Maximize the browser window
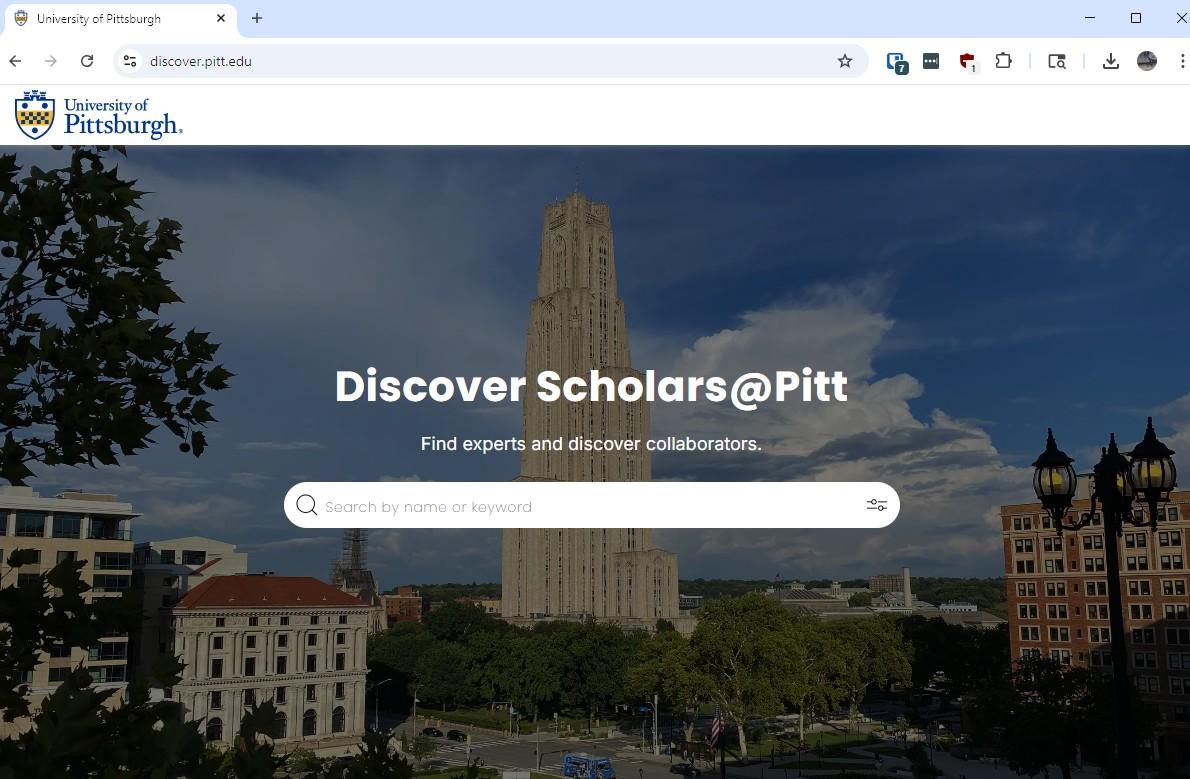Screen dimensions: 1190x779 1135,18
